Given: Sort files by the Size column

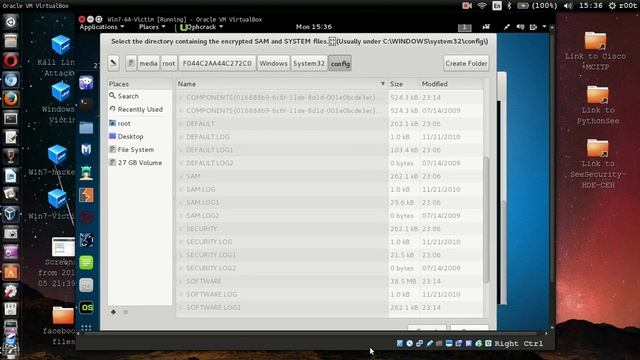Looking at the screenshot, I should pyautogui.click(x=403, y=84).
